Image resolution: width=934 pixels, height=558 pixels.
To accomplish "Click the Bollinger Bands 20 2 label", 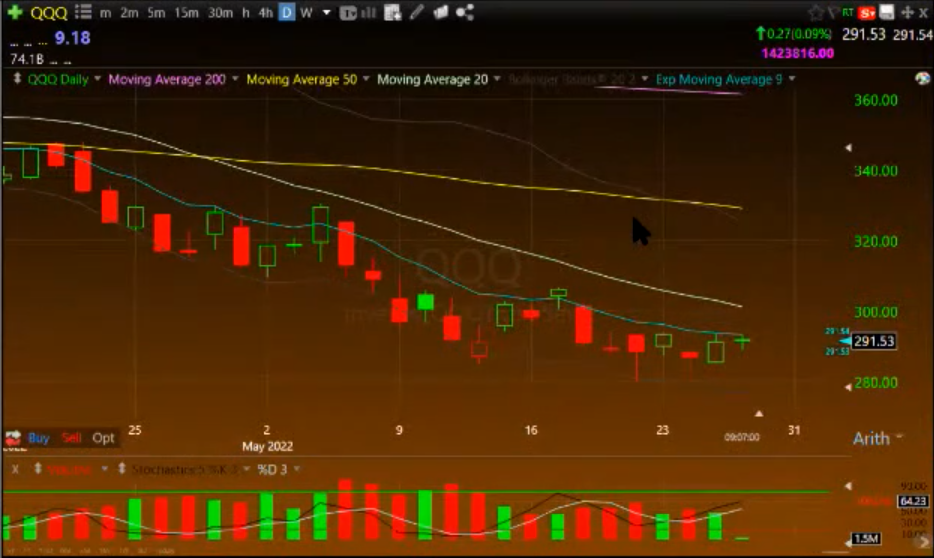I will tap(572, 79).
